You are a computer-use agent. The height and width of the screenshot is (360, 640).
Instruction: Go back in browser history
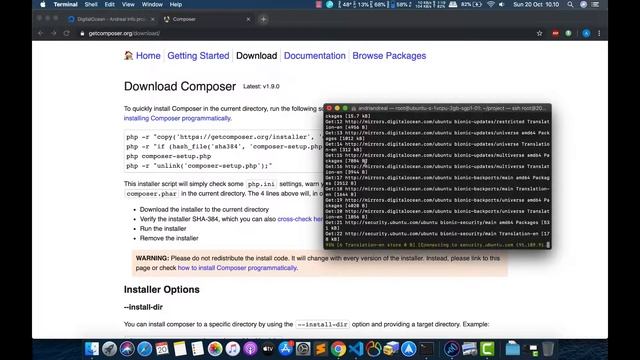pos(41,33)
